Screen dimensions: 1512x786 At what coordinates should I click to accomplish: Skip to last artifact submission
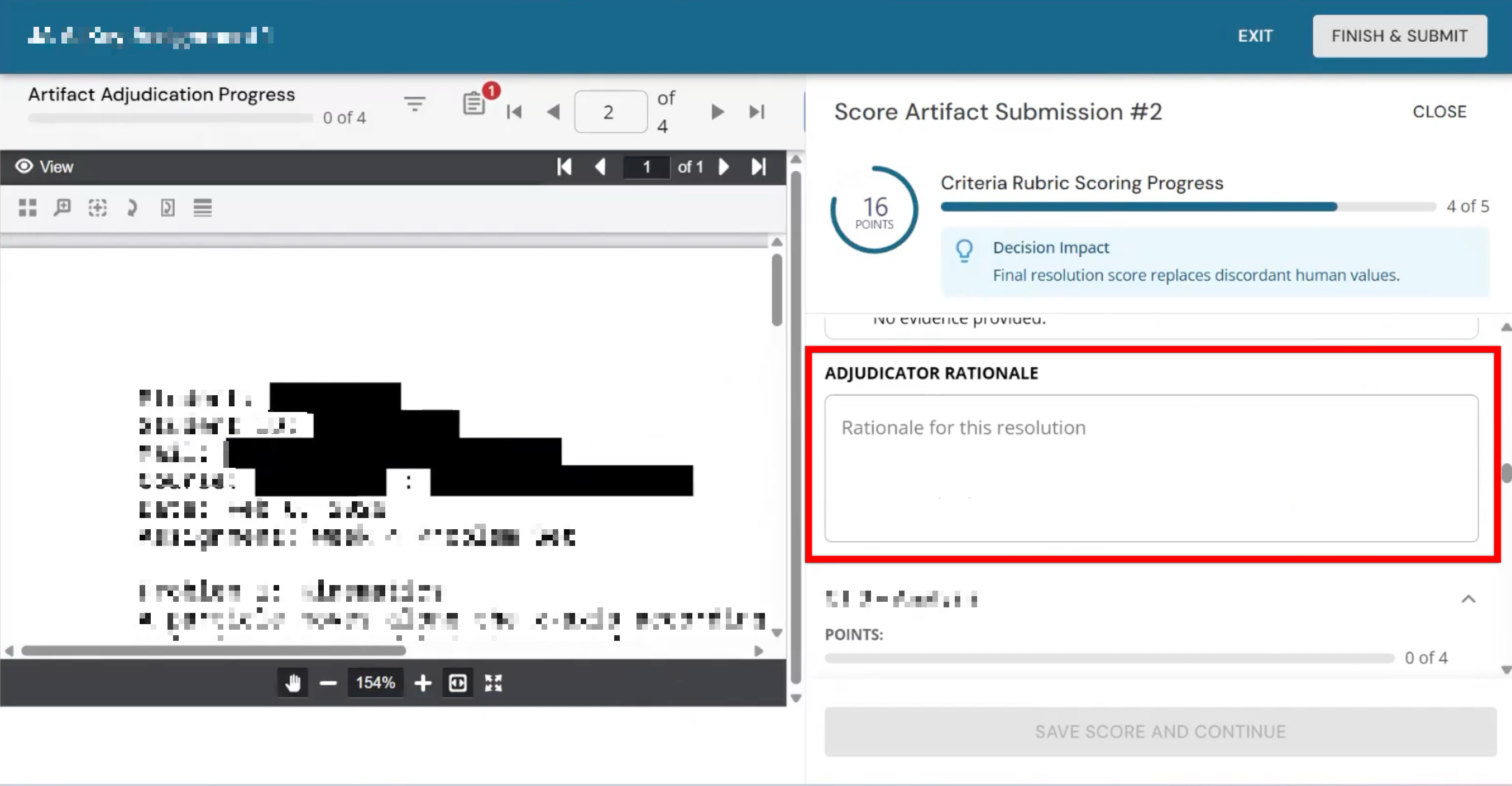click(757, 112)
